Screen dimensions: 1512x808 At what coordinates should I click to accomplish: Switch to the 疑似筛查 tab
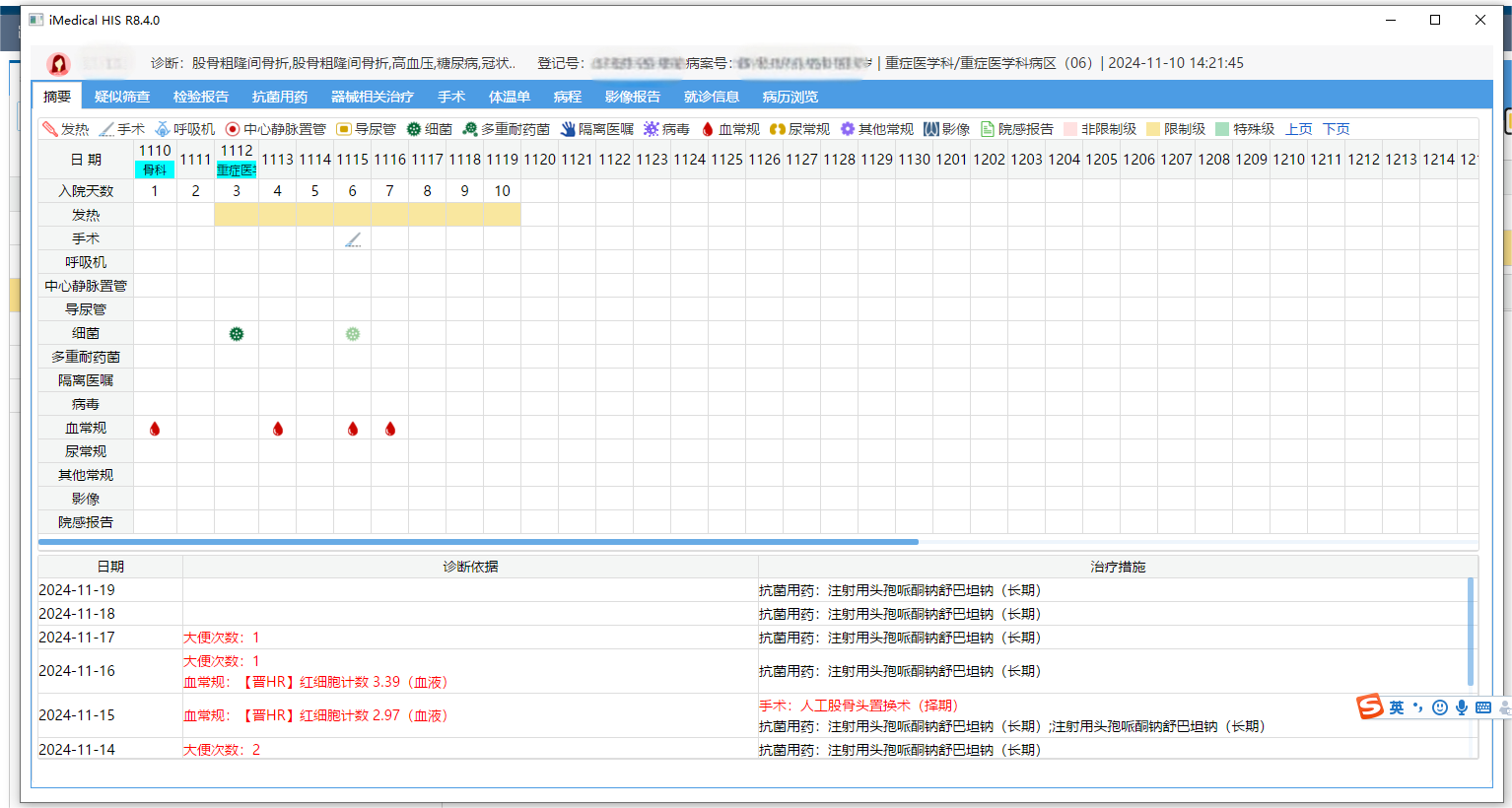(x=122, y=97)
